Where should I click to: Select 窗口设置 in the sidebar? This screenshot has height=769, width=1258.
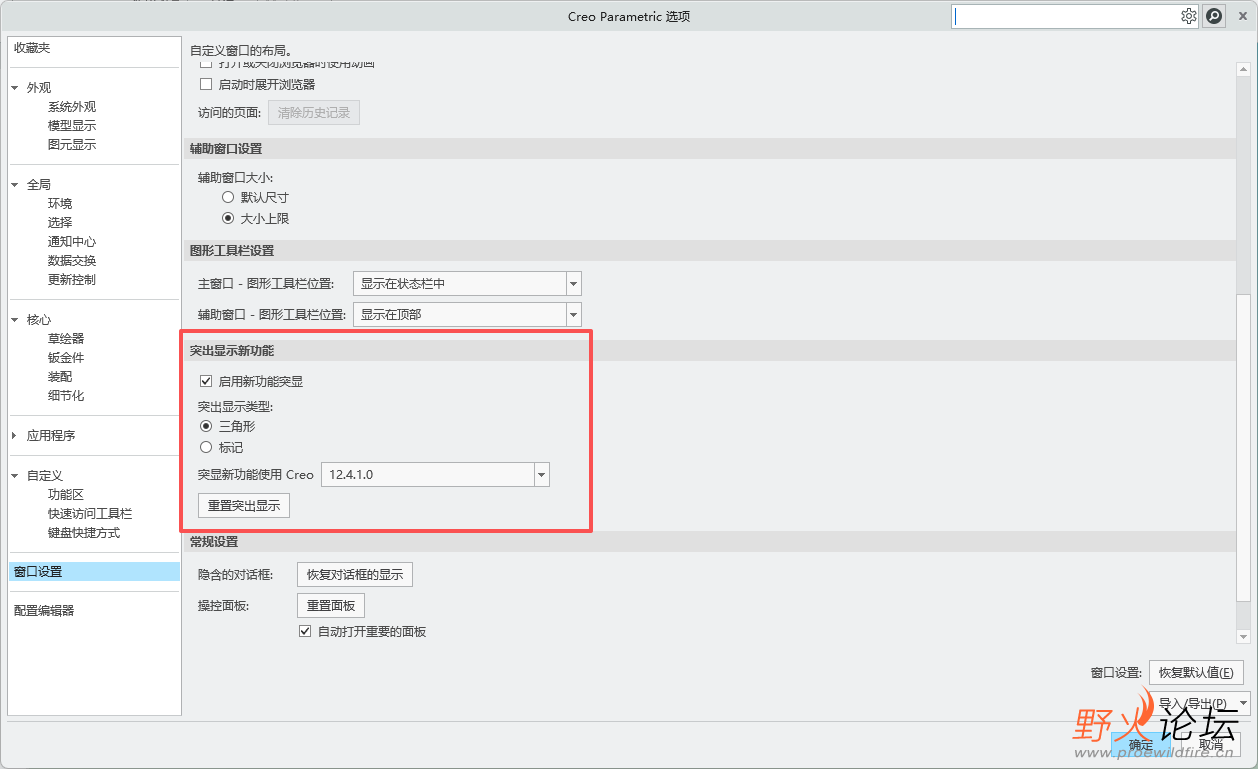[94, 572]
